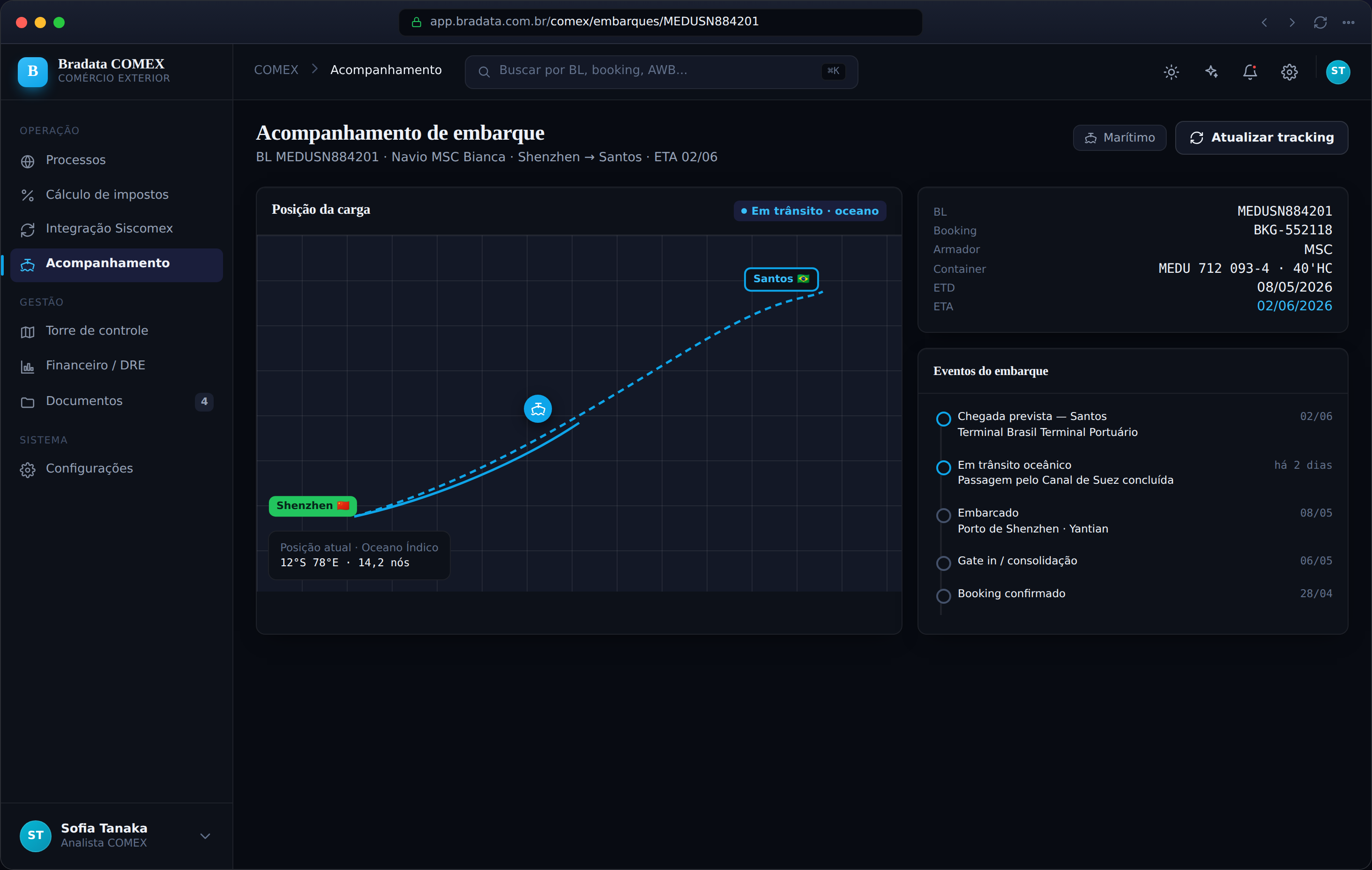Open Configurações in the sidebar
1372x870 pixels.
tap(117, 469)
